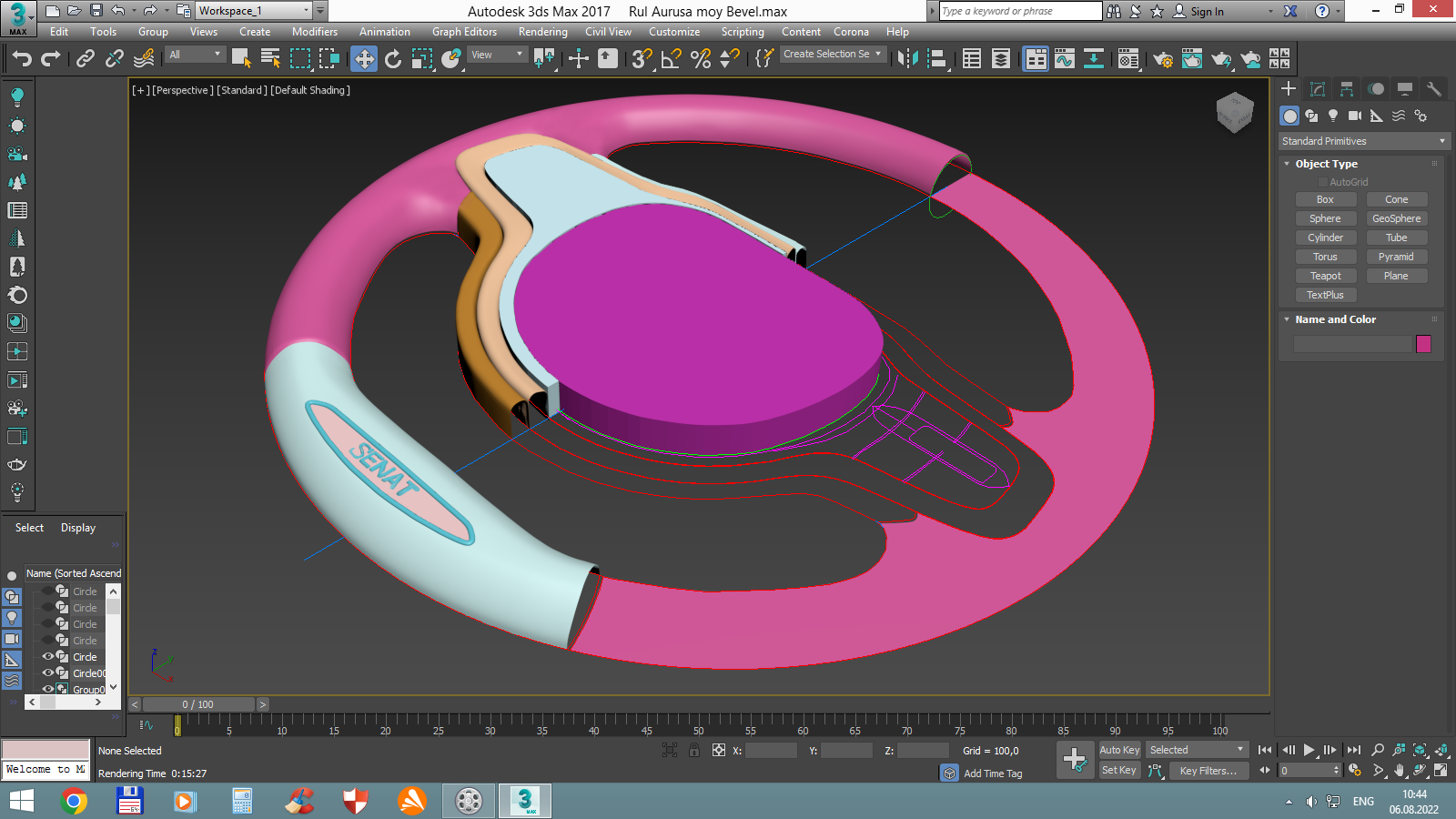Open reference coordinate system View dropdown

point(497,55)
